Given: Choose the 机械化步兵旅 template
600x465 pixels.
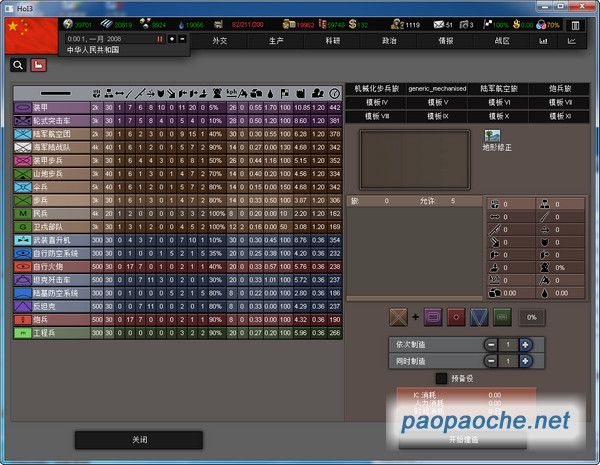Looking at the screenshot, I should (x=376, y=89).
